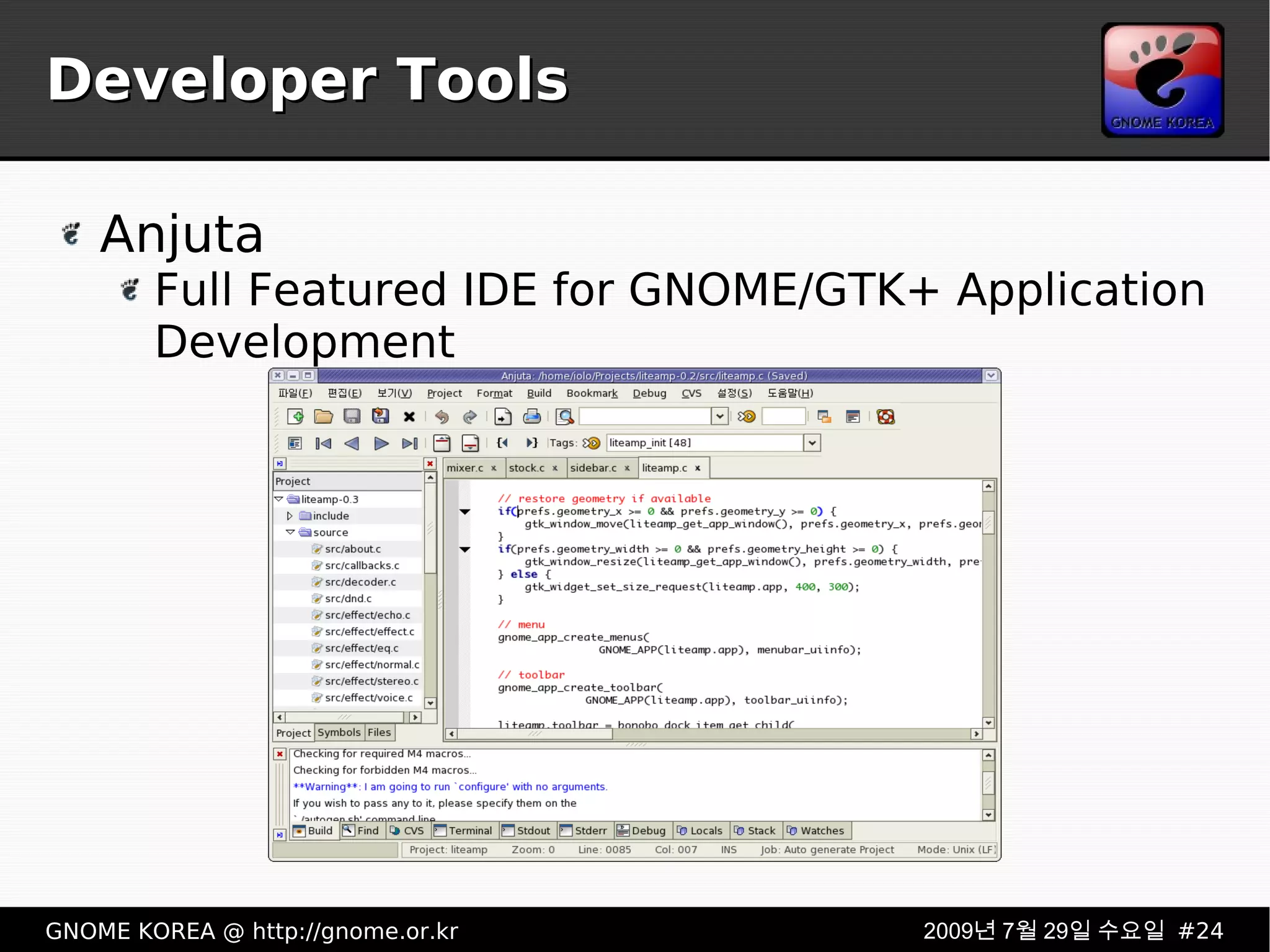Toggle fold marker beside geometry_x if statement
This screenshot has height=952, width=1270.
(464, 512)
